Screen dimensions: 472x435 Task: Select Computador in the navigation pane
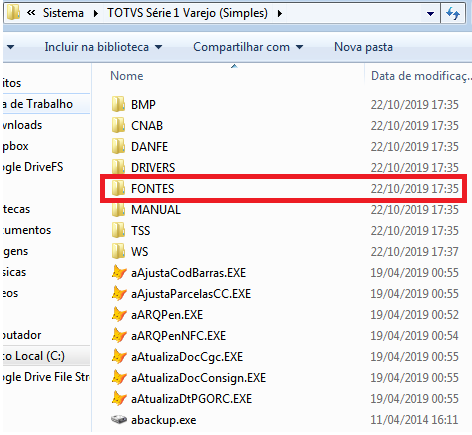click(22, 335)
